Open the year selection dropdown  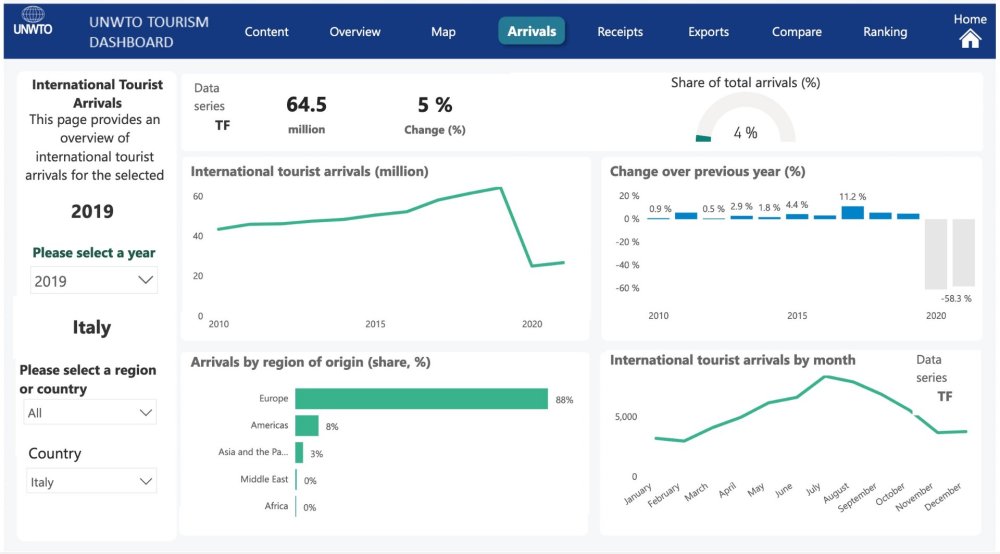click(x=94, y=281)
